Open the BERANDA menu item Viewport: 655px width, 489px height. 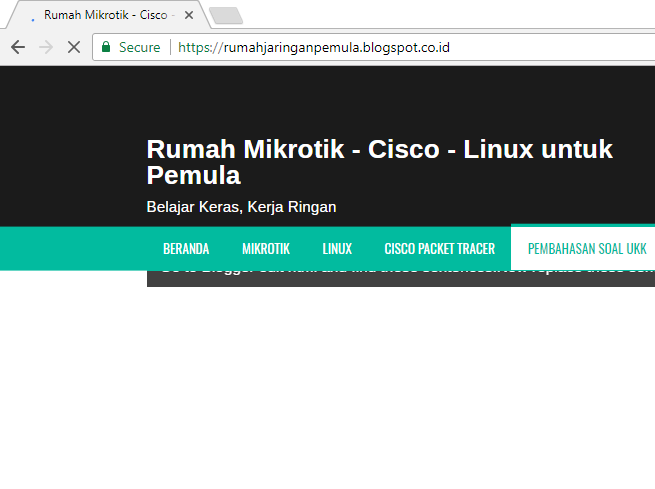pyautogui.click(x=186, y=248)
